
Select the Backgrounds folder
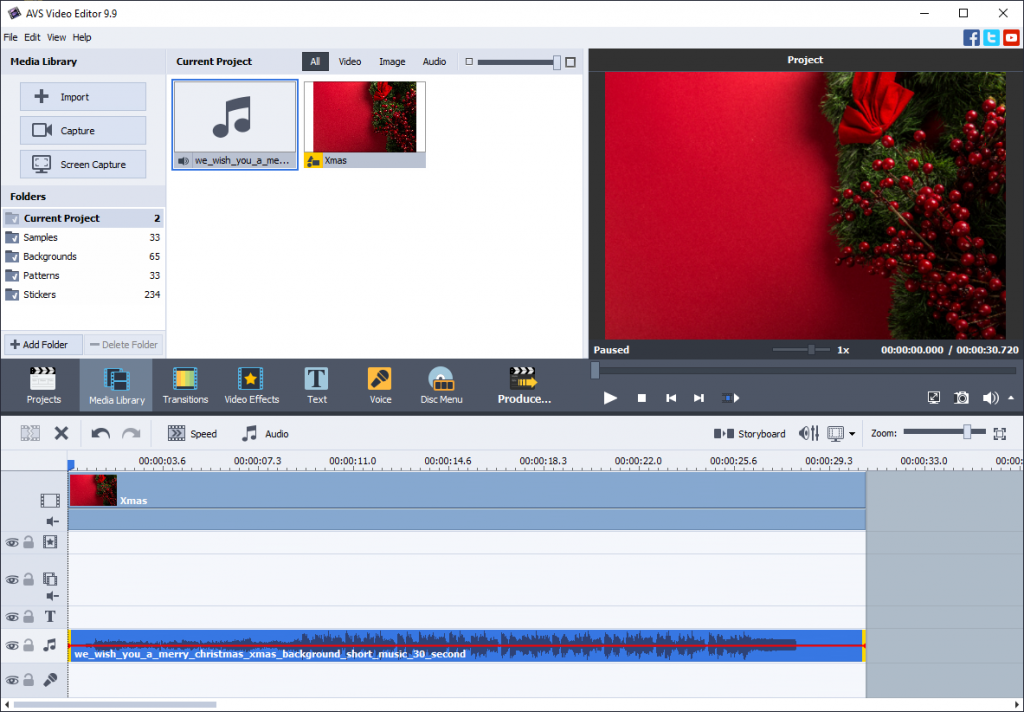(83, 256)
